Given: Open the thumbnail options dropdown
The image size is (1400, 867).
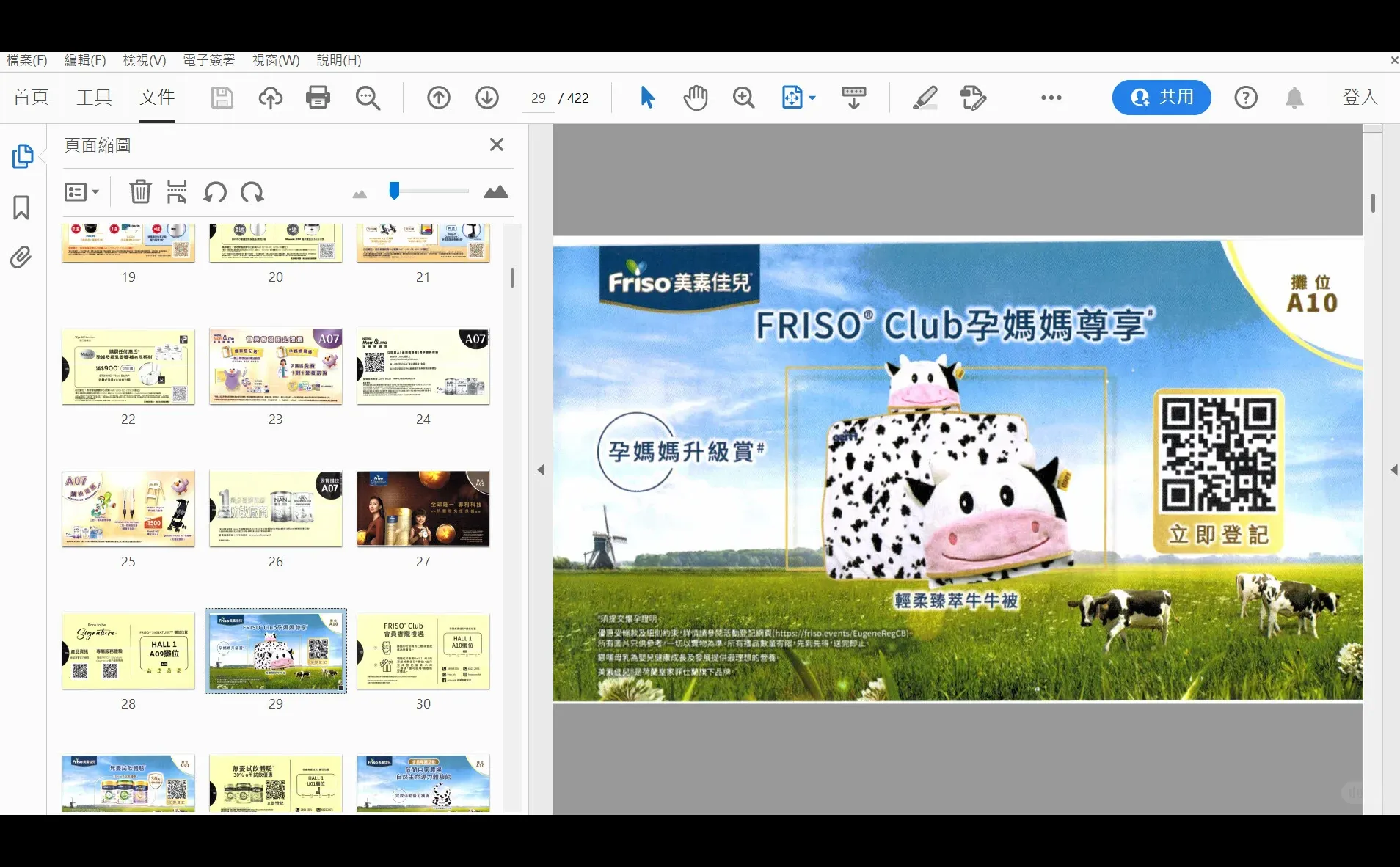Looking at the screenshot, I should coord(81,192).
